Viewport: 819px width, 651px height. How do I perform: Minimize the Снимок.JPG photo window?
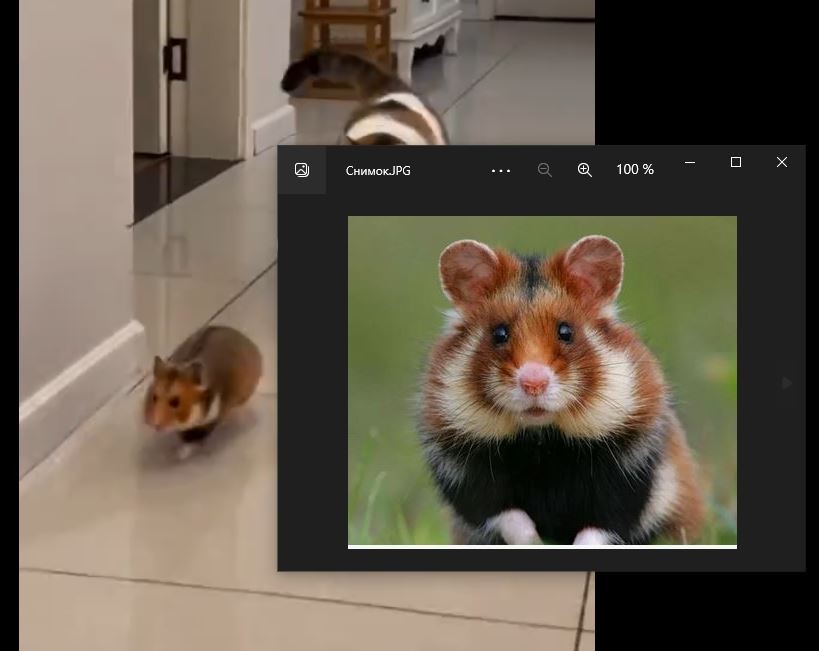(689, 162)
